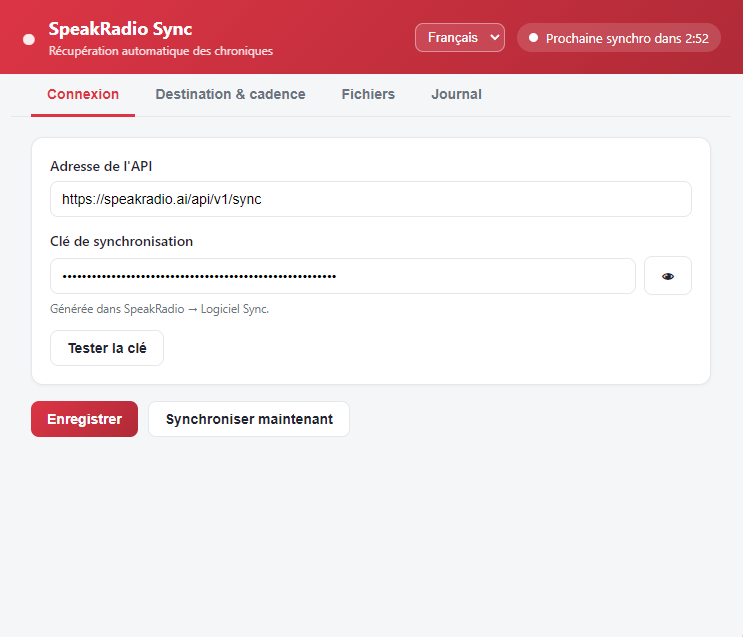Click the 'Adresse de l'API' label
This screenshot has width=743, height=637.
[x=101, y=166]
